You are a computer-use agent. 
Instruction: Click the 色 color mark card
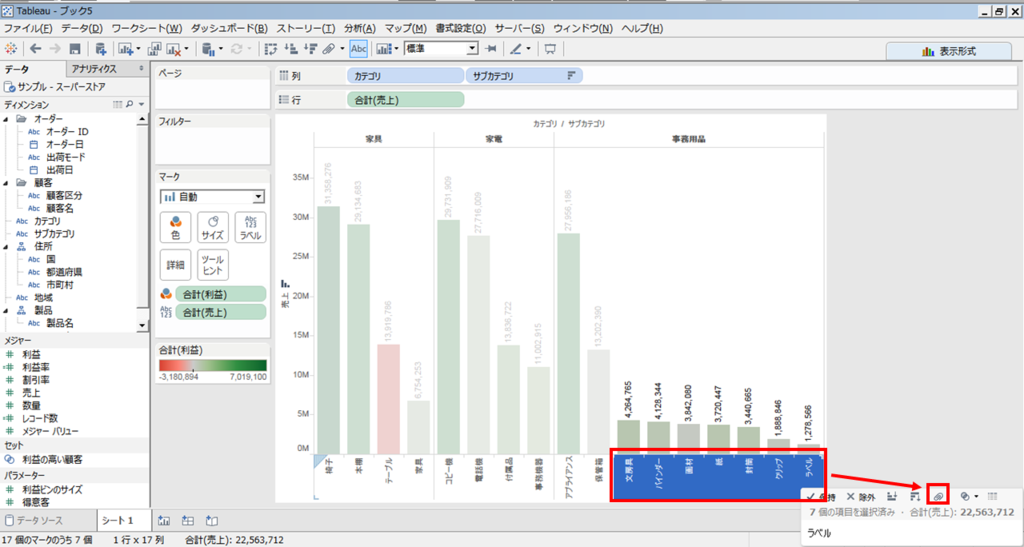point(176,228)
